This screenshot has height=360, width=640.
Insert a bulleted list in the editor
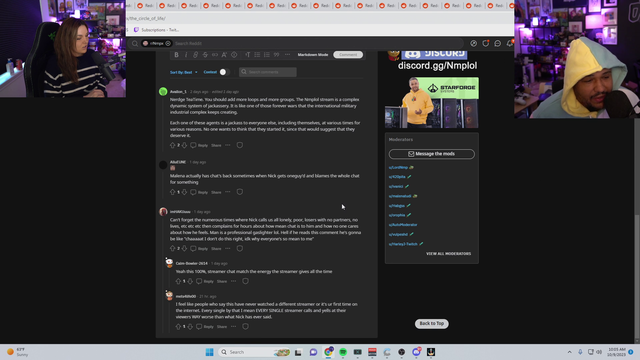pyautogui.click(x=257, y=55)
